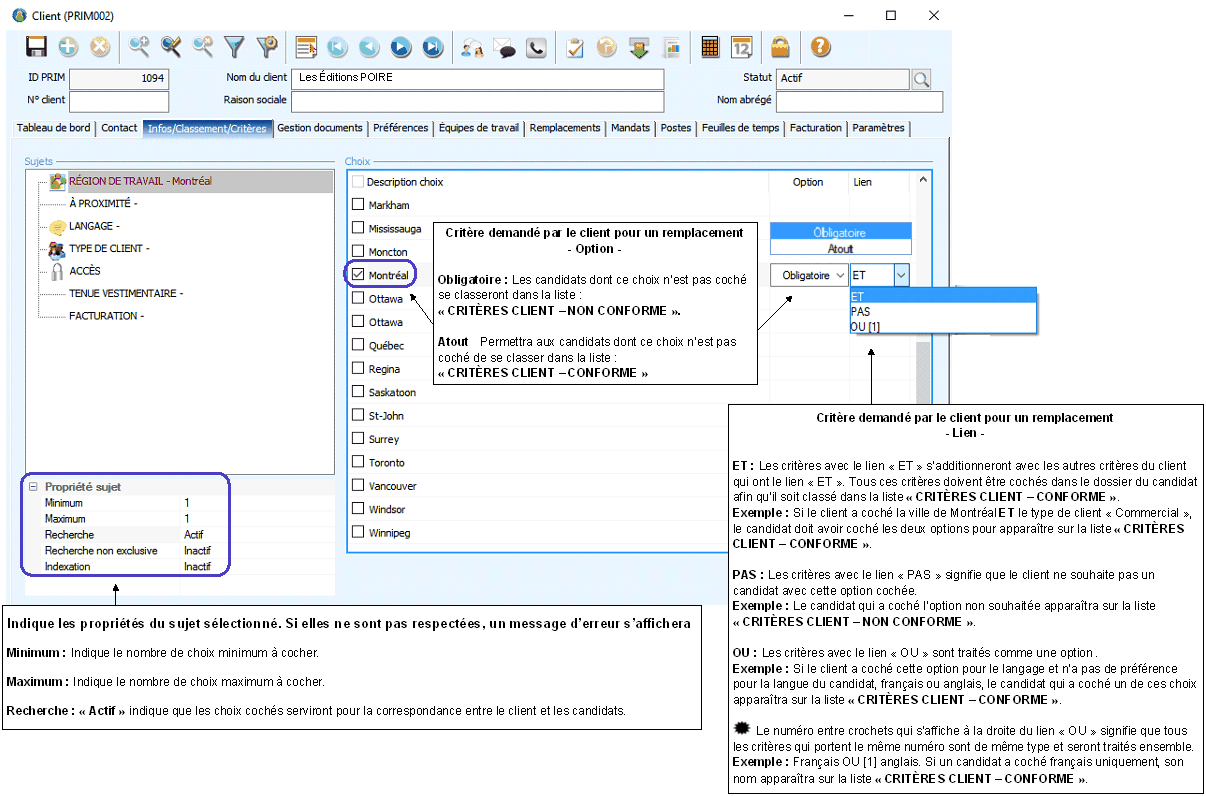Select the LANGAGE subject in tree
The image size is (1206, 796).
94,227
